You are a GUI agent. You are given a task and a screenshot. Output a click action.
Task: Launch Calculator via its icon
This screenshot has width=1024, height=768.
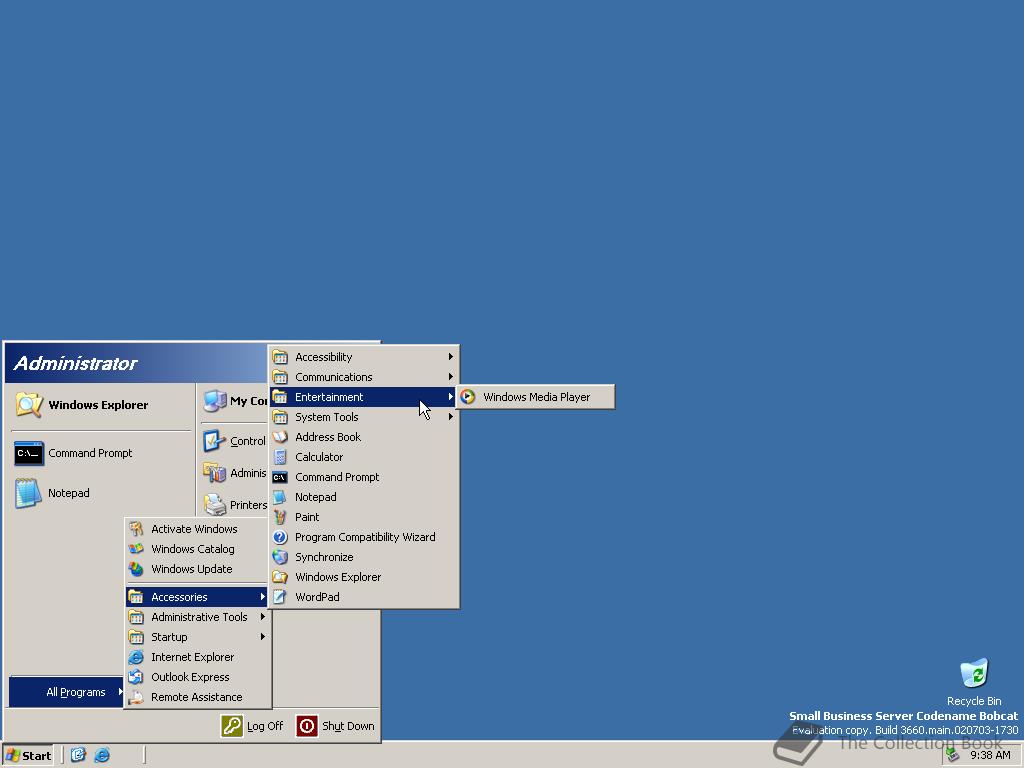coord(280,457)
